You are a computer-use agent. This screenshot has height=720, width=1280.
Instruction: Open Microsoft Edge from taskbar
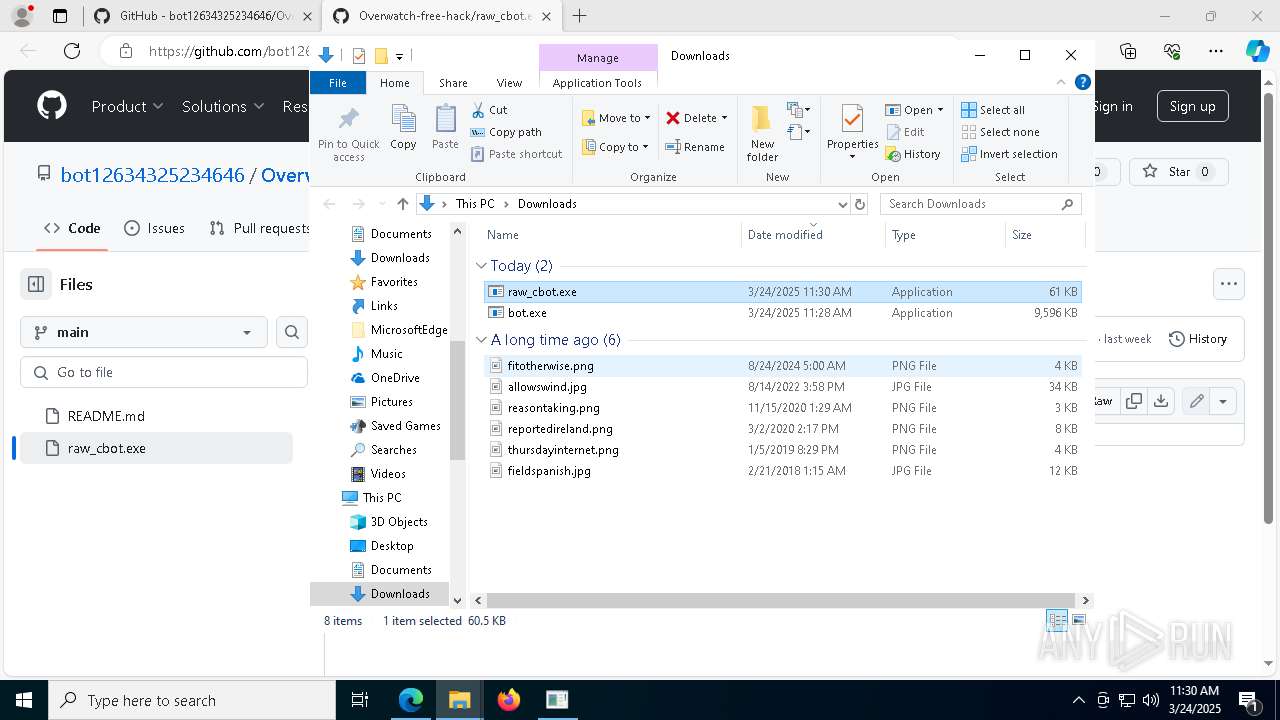point(411,700)
